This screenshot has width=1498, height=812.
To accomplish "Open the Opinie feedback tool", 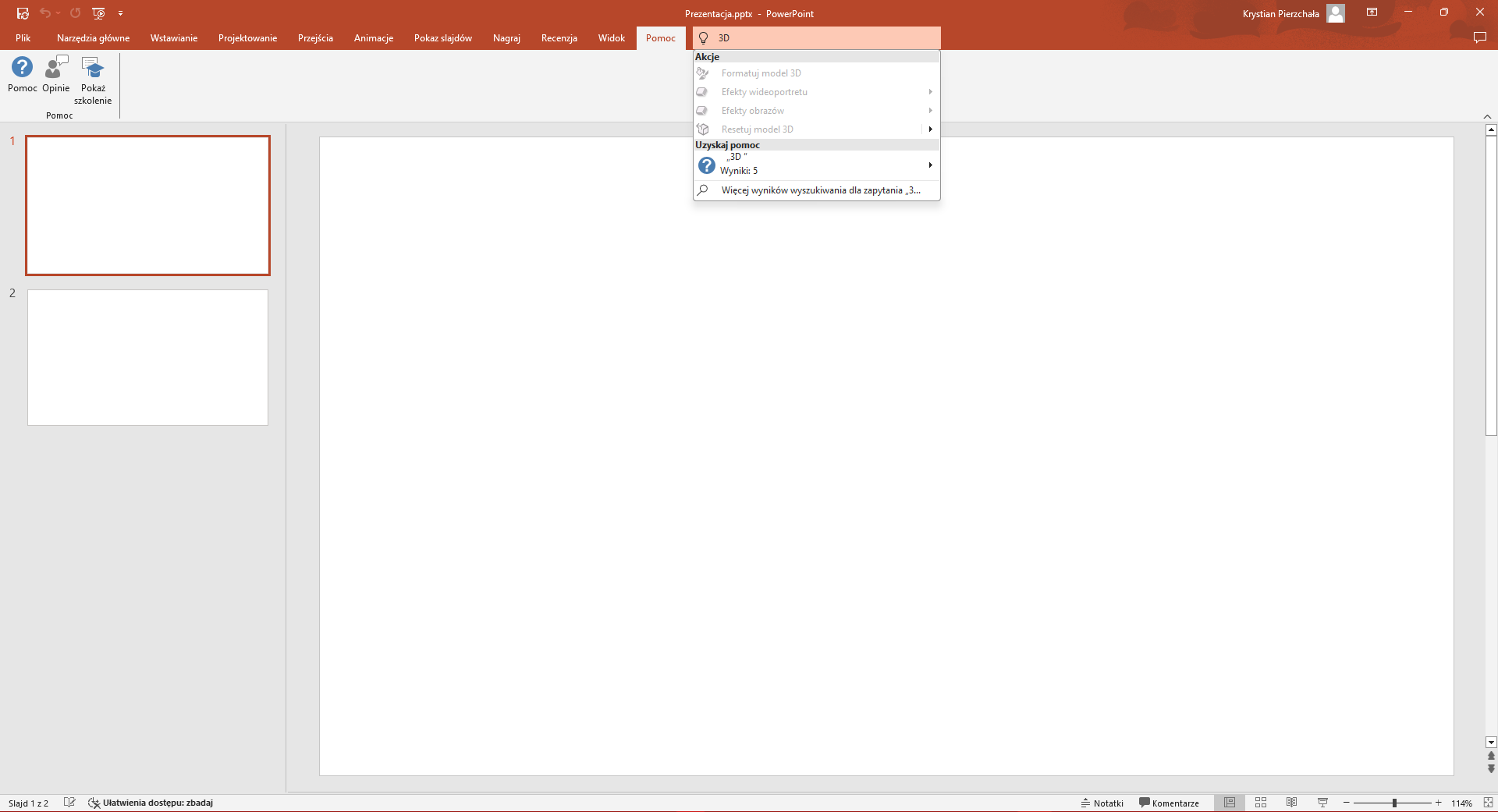I will [55, 74].
